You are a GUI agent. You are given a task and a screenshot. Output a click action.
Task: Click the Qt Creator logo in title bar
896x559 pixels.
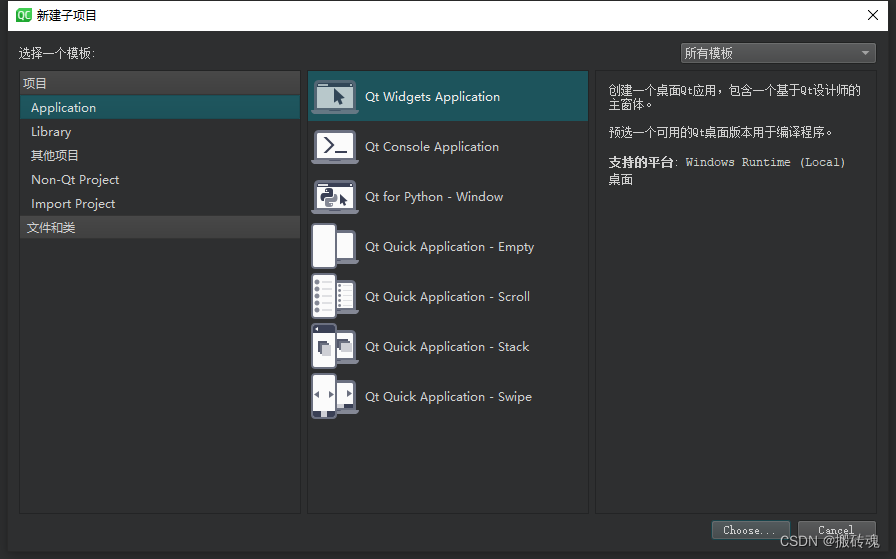[24, 15]
